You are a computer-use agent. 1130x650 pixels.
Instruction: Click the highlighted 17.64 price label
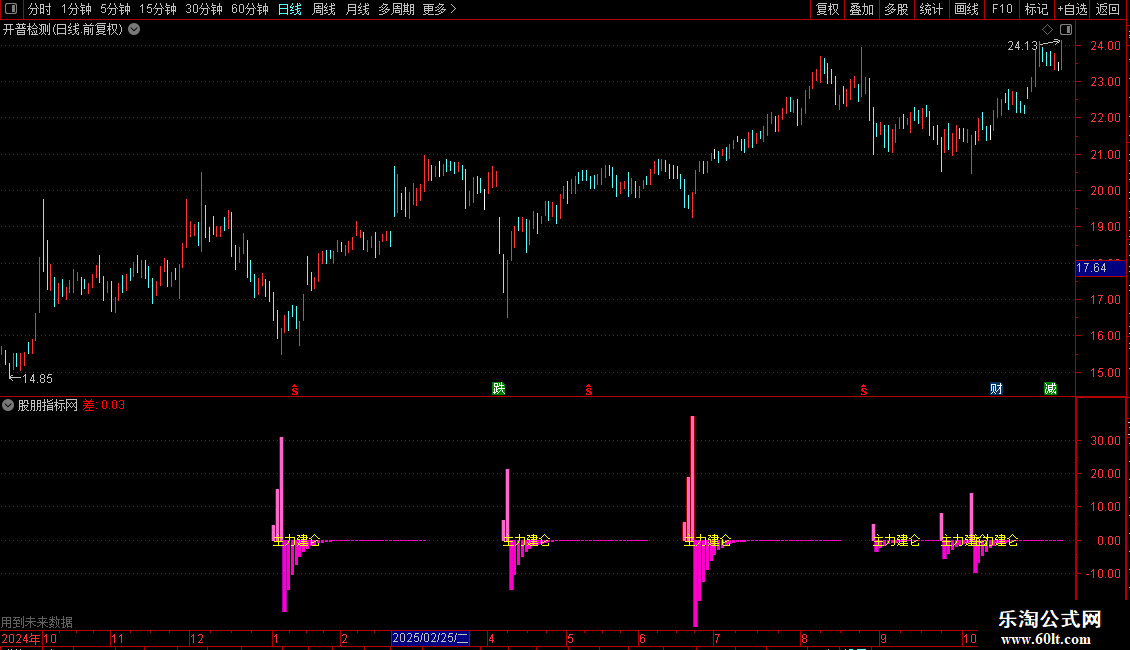1100,268
